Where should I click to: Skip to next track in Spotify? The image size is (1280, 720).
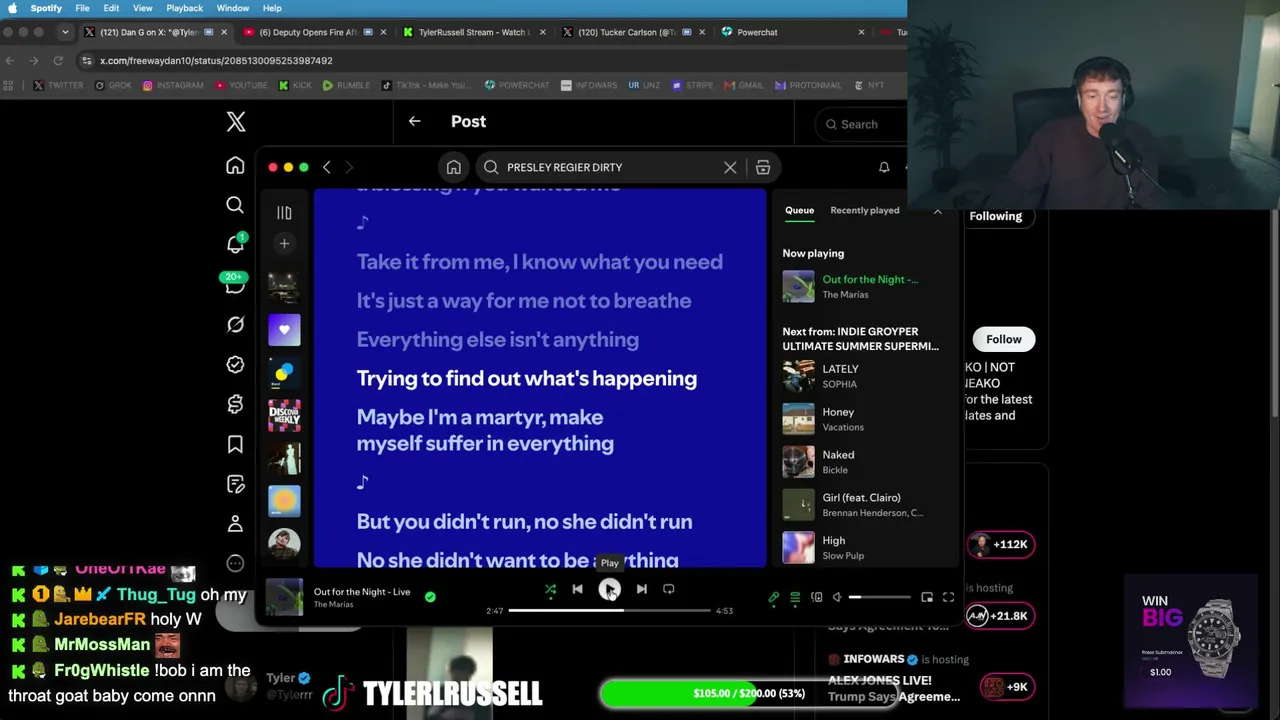[x=641, y=590]
